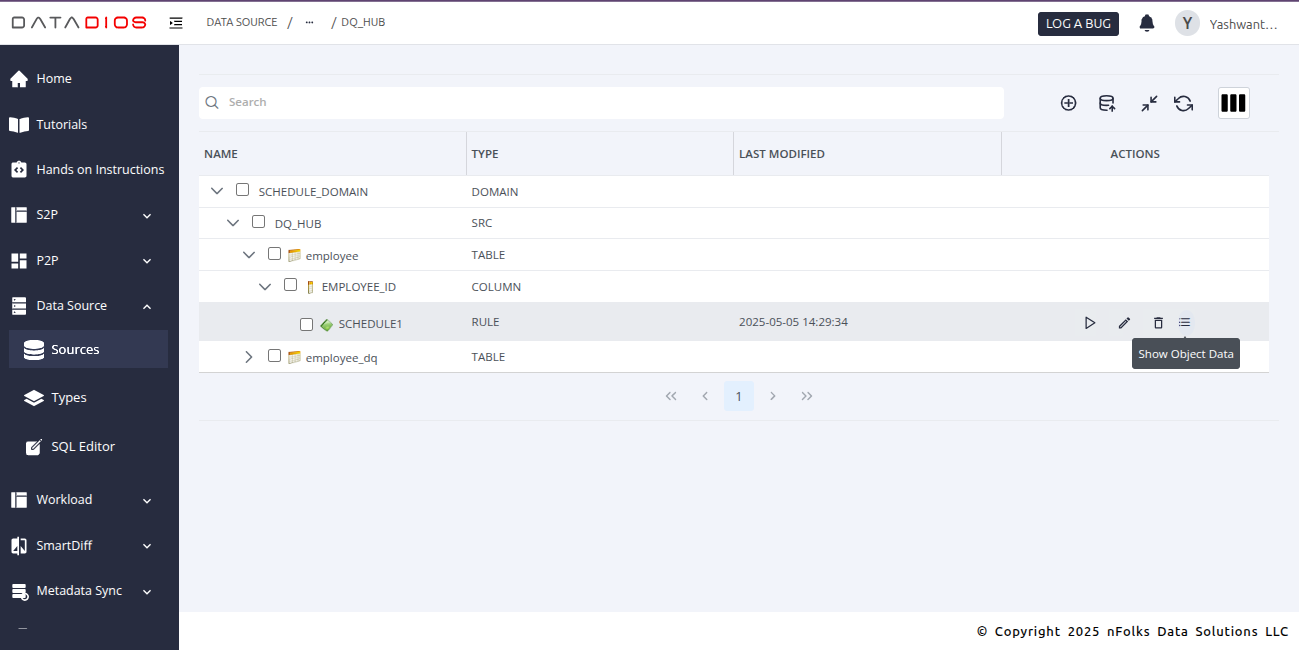The height and width of the screenshot is (650, 1299).
Task: Open notifications bell
Action: [1147, 23]
